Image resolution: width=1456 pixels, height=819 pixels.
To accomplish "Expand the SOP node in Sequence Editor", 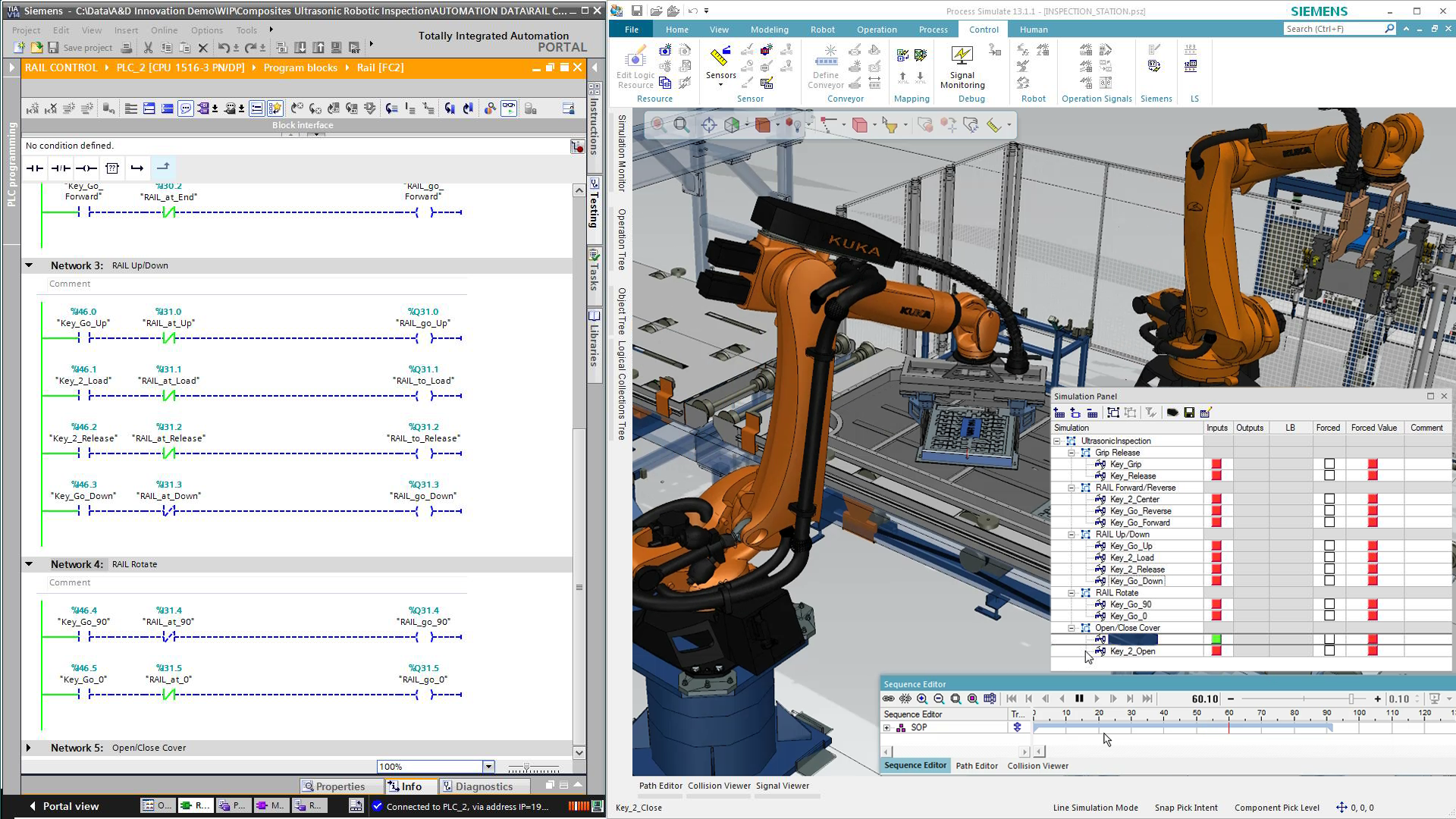I will pos(886,726).
